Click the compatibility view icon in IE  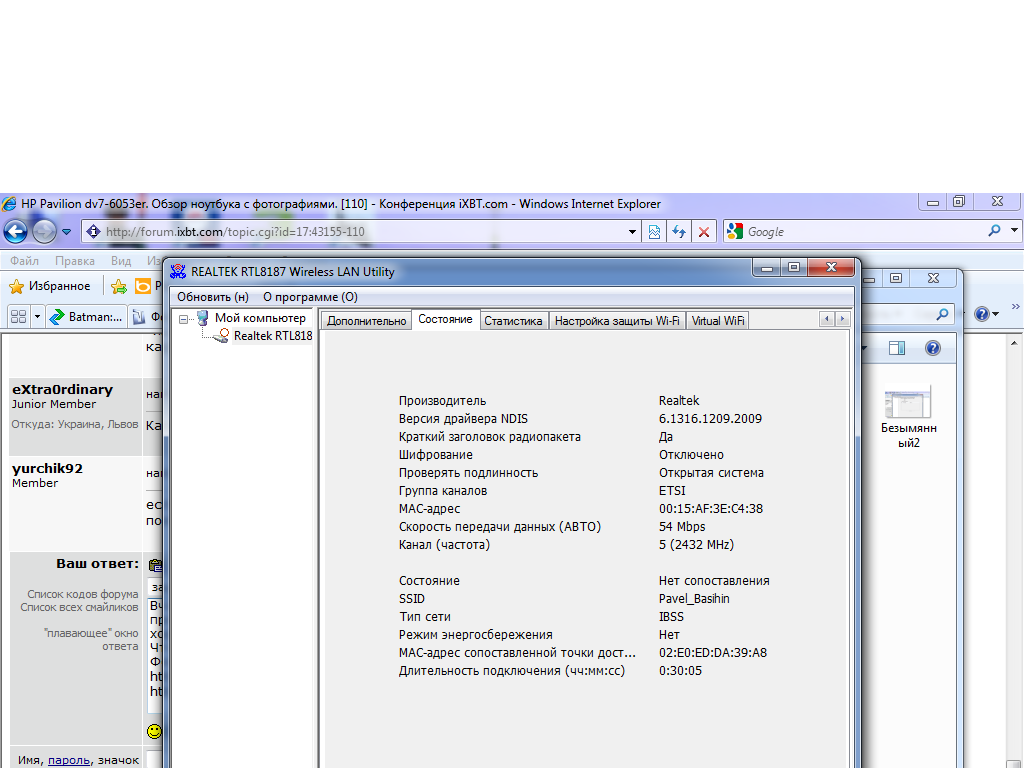[x=654, y=231]
